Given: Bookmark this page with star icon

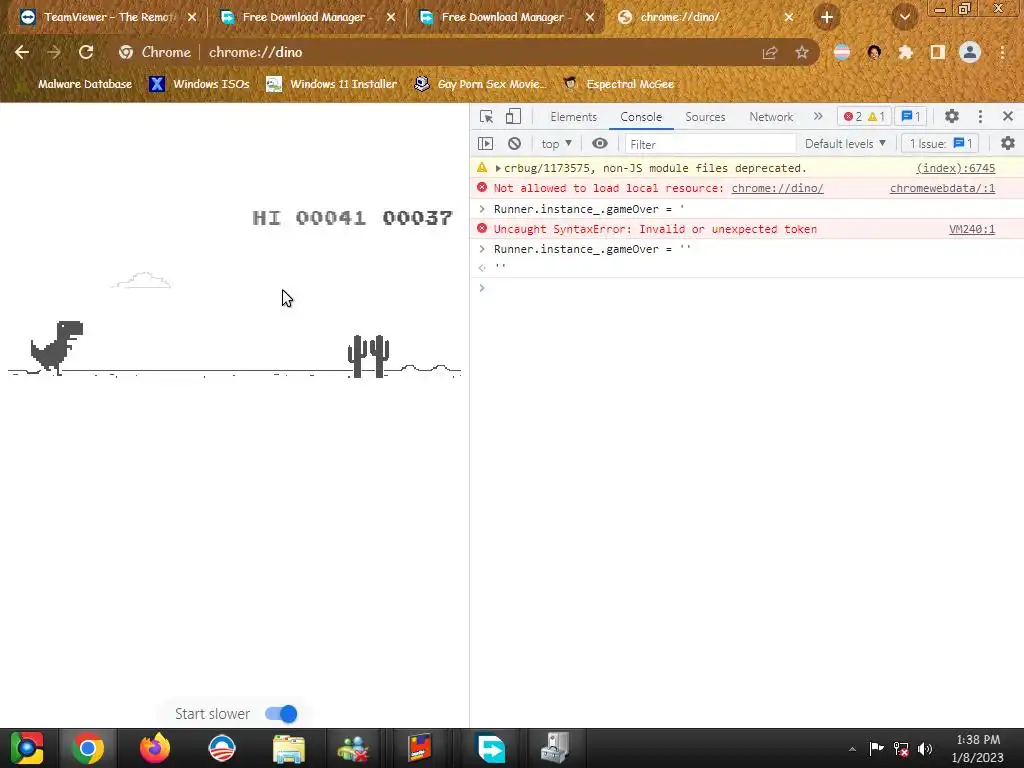Looking at the screenshot, I should (802, 52).
